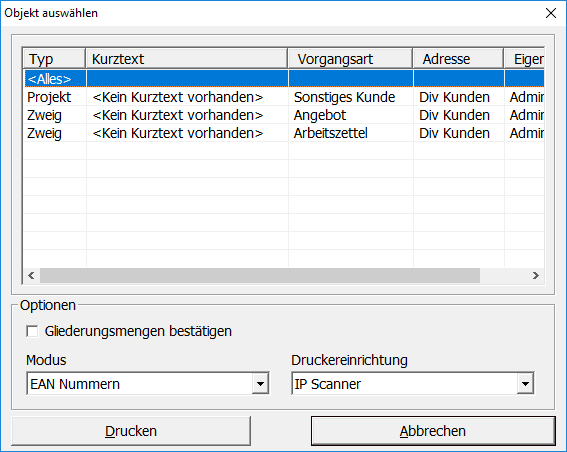
Task: Sort by the Typ column header
Action: coord(54,59)
